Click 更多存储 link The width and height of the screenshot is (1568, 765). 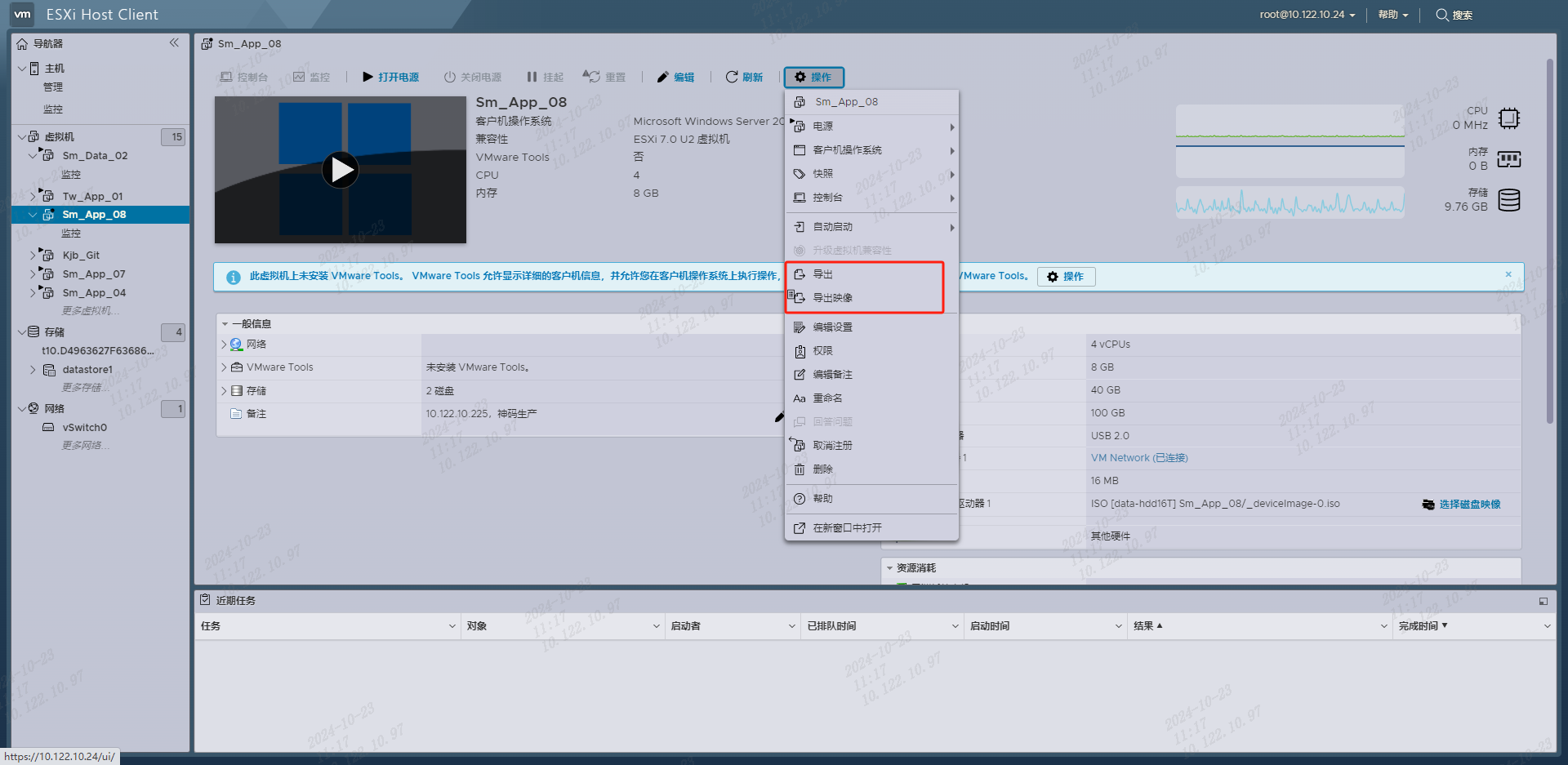(86, 388)
